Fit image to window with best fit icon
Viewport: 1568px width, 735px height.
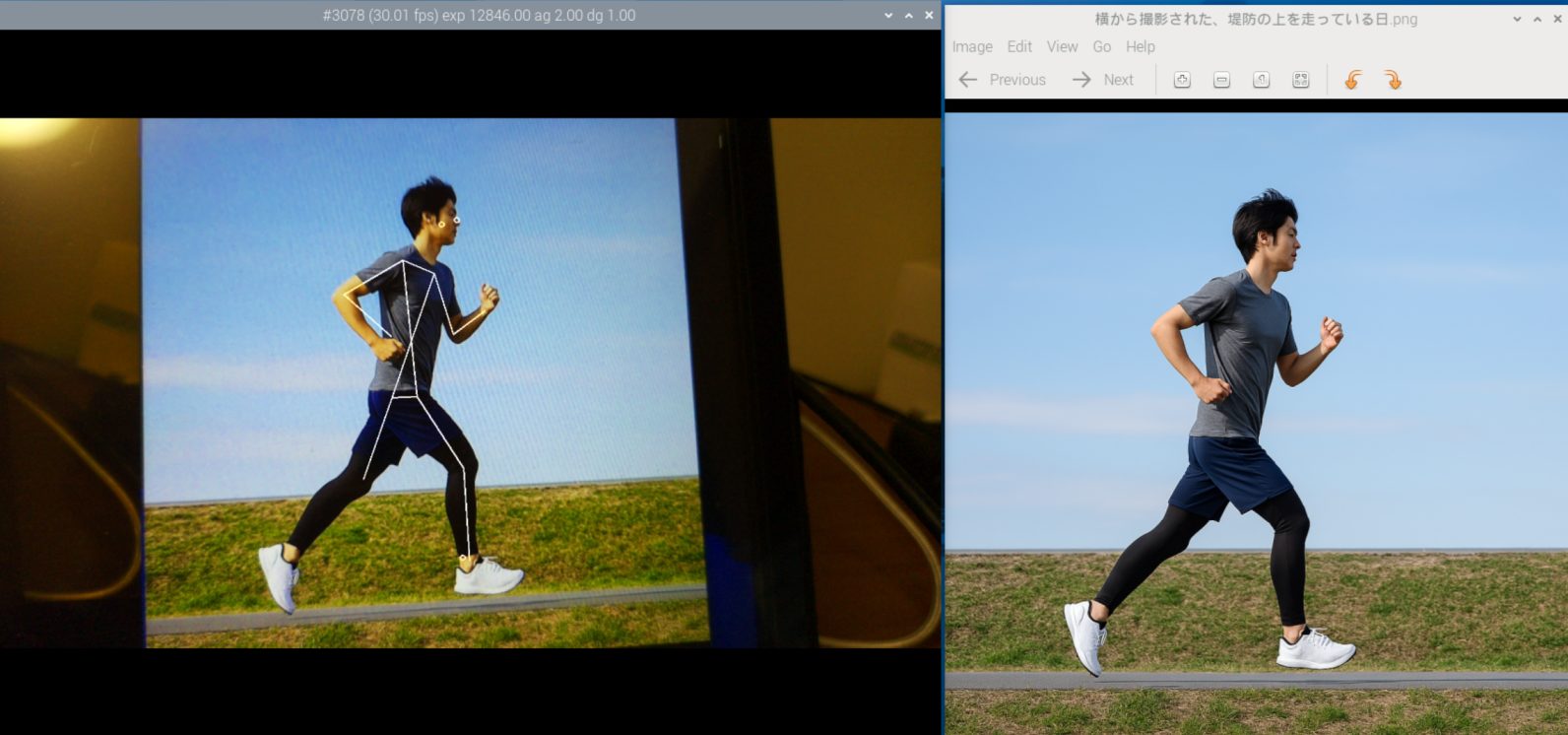1300,80
